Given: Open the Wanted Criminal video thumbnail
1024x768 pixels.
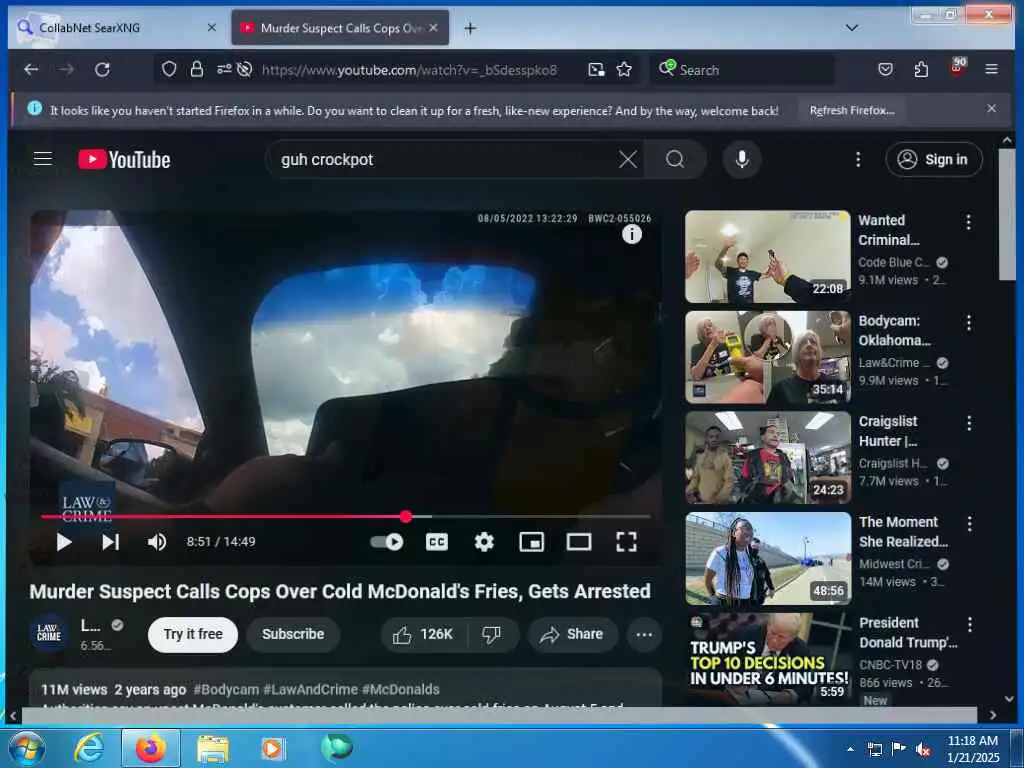Looking at the screenshot, I should 768,257.
